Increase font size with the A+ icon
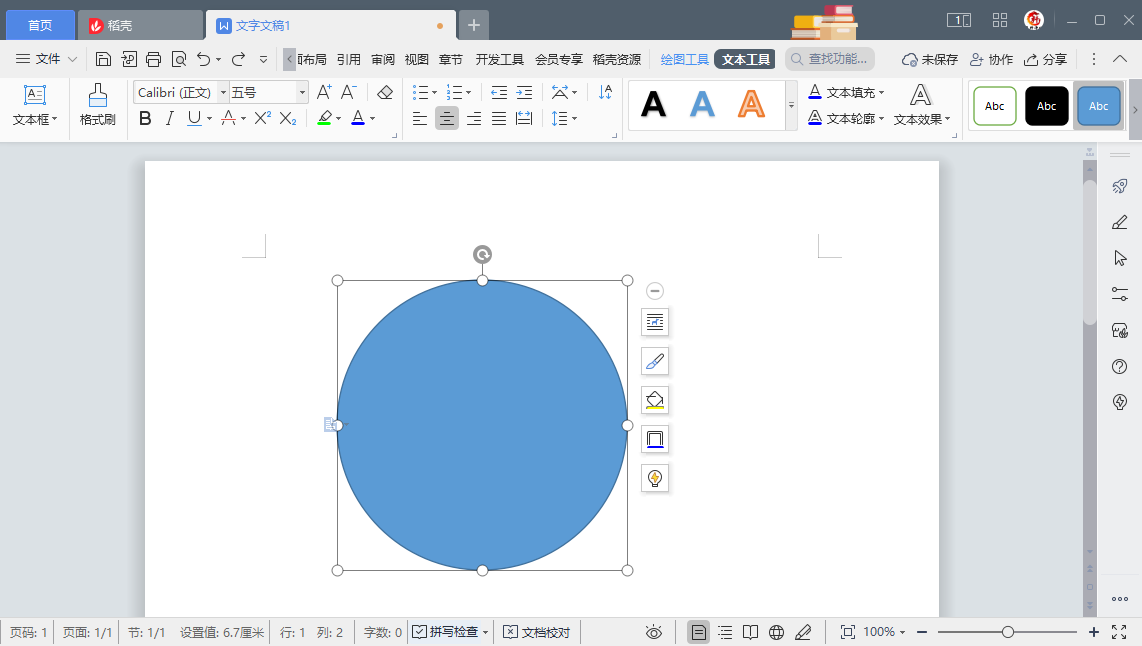1142x646 pixels. click(324, 92)
